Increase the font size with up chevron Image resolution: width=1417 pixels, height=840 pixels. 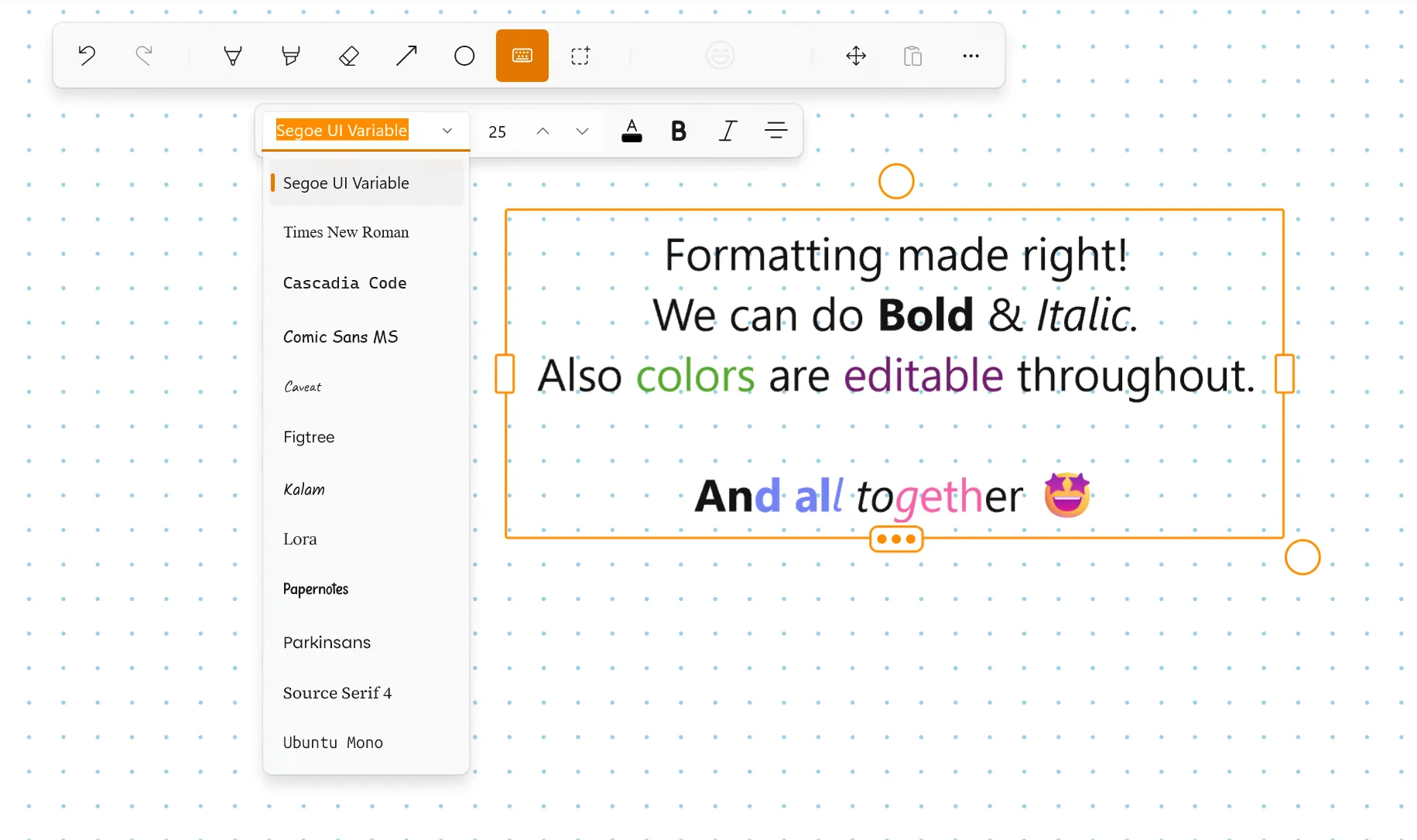pos(543,131)
